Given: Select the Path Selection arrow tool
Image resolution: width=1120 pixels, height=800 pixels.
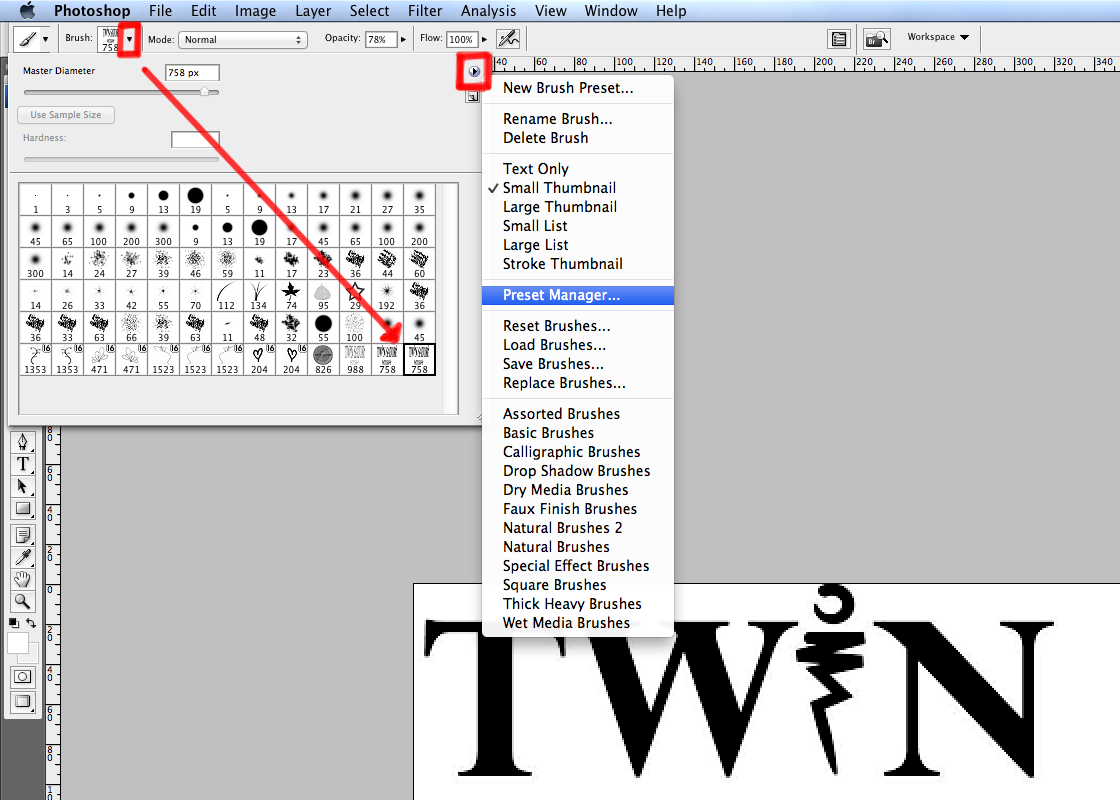Looking at the screenshot, I should [x=23, y=486].
